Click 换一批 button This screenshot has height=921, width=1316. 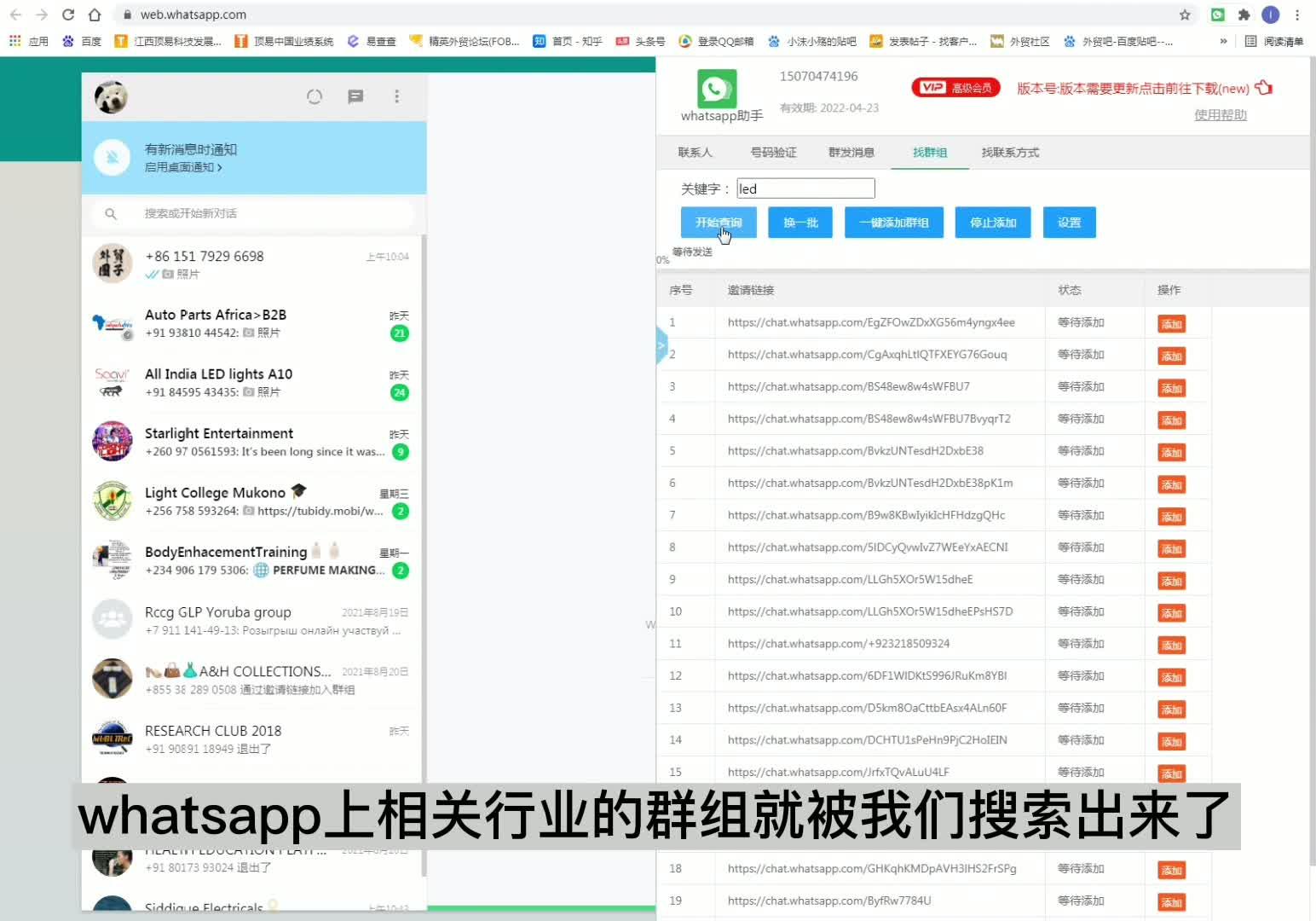tap(800, 223)
